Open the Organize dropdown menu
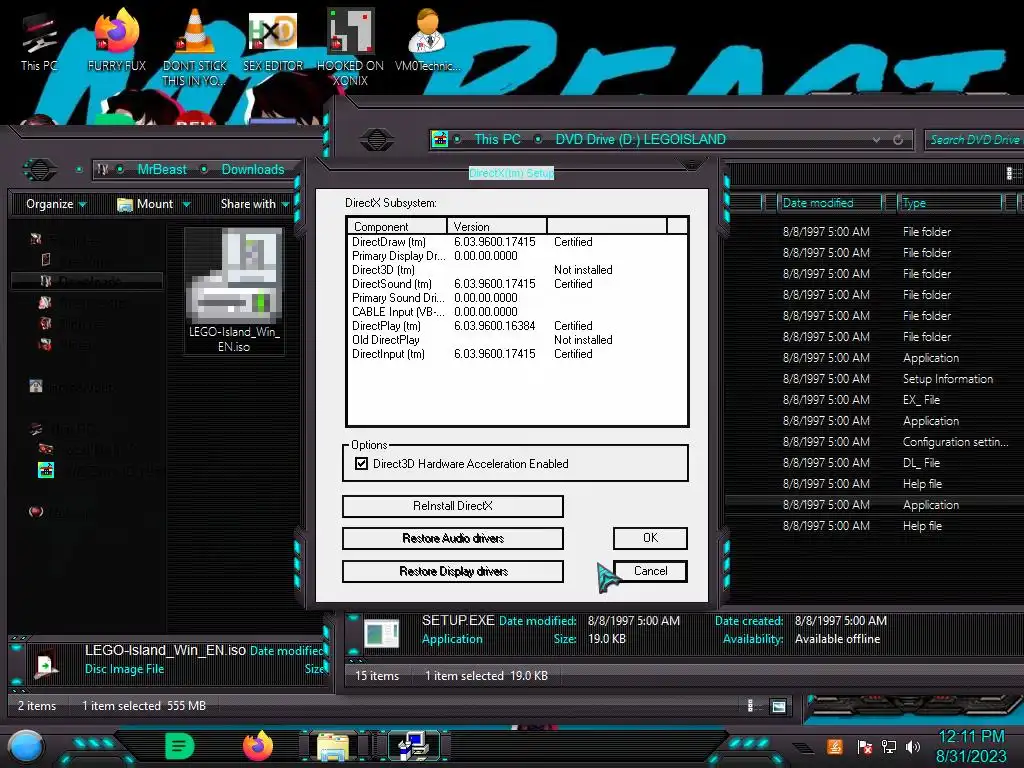This screenshot has width=1024, height=768. pos(56,204)
